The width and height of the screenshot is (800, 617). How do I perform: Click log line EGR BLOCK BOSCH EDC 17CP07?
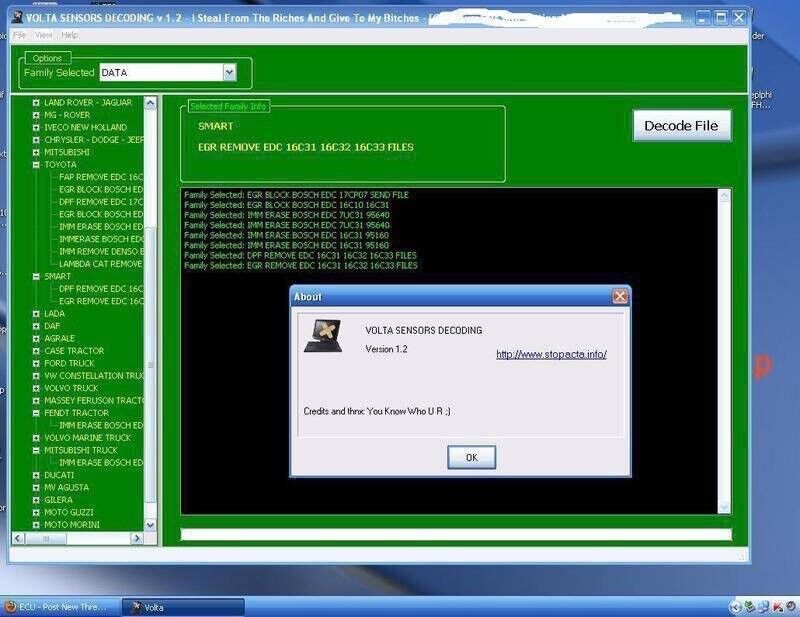click(296, 195)
